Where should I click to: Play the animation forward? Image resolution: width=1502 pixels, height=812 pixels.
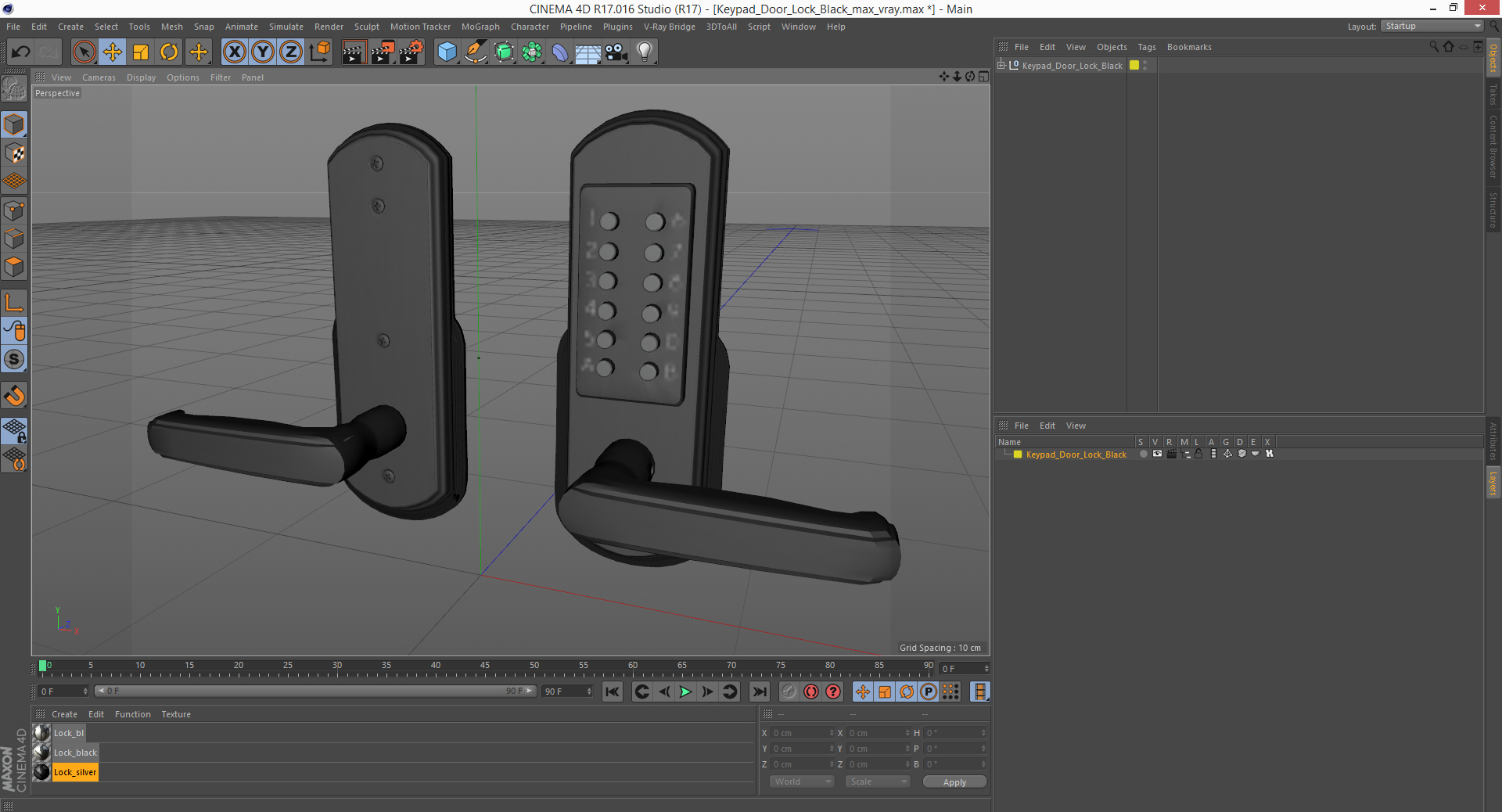(x=685, y=692)
